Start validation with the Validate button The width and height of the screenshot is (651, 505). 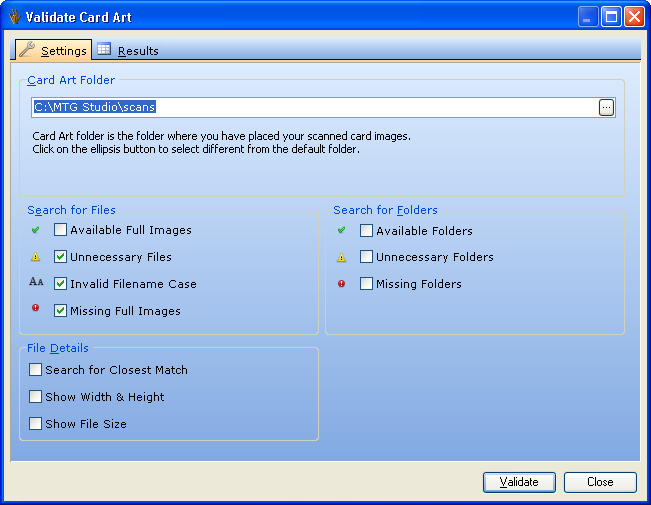(519, 482)
